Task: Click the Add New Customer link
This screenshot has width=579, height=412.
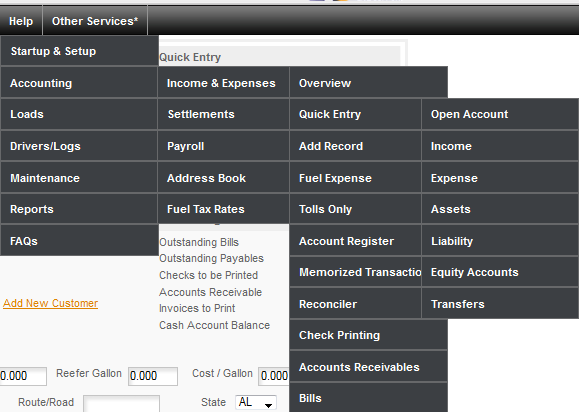Action: coord(51,303)
